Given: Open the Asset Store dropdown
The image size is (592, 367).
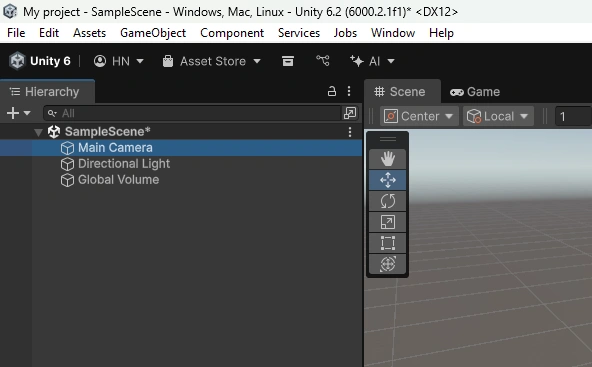Looking at the screenshot, I should (x=211, y=61).
